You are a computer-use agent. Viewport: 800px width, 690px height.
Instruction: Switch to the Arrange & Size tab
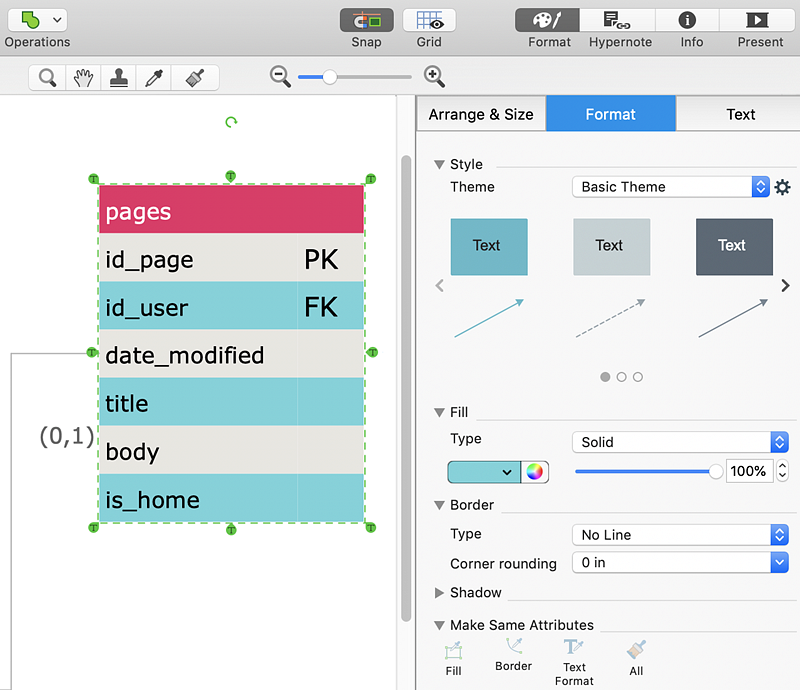click(481, 114)
